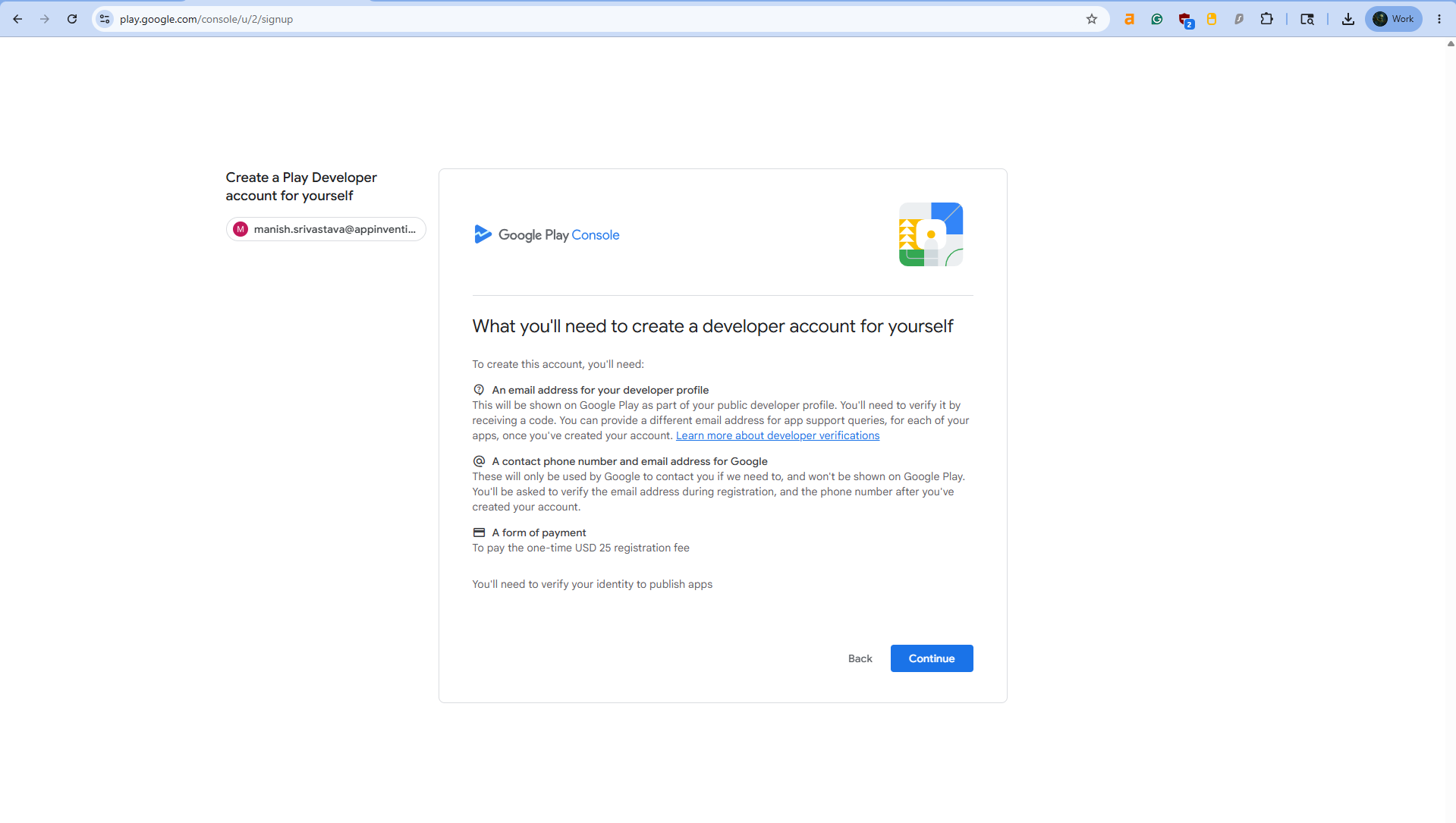1456x823 pixels.
Task: Open the yellow note extension icon
Action: click(1212, 19)
